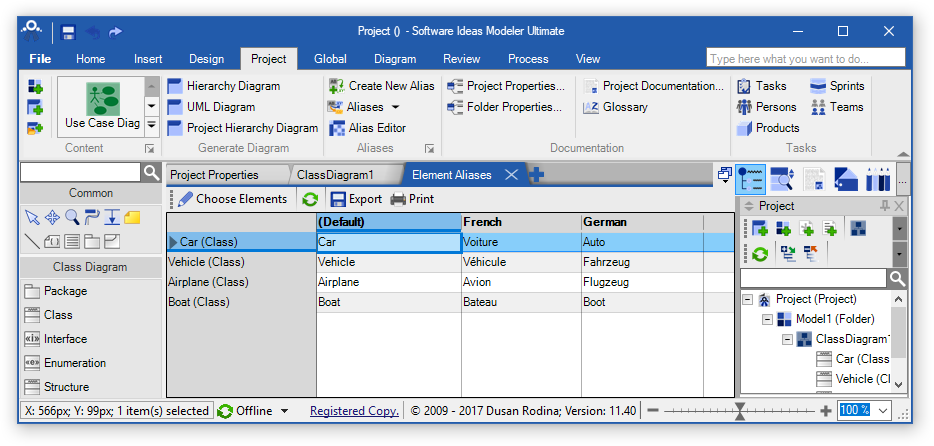Click the Registered Copy link
The width and height of the screenshot is (934, 446).
[354, 411]
